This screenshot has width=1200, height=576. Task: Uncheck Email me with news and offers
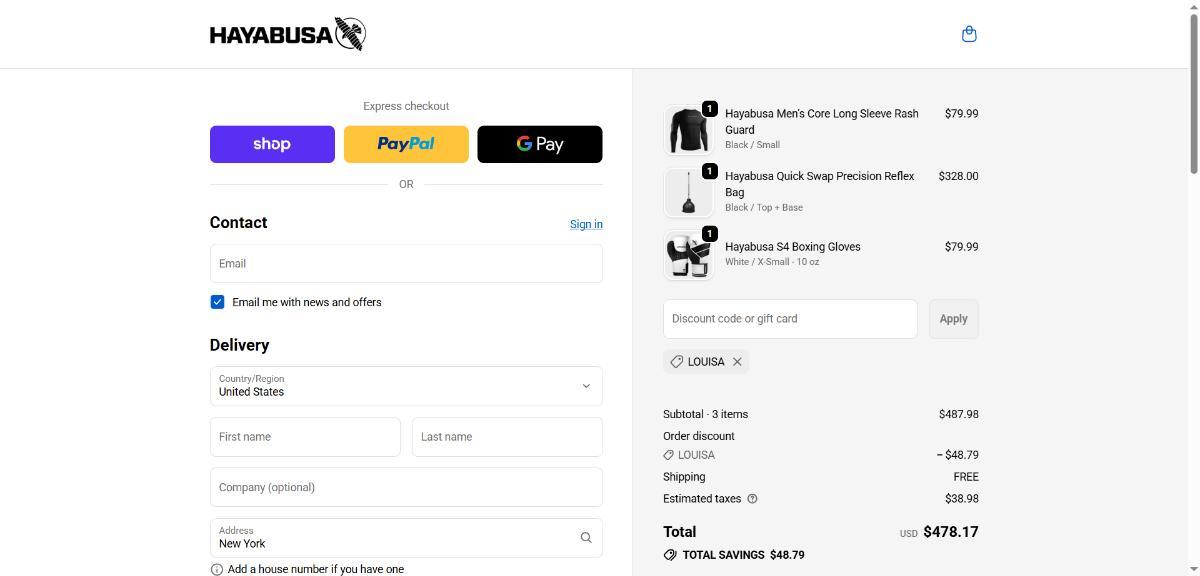point(217,302)
